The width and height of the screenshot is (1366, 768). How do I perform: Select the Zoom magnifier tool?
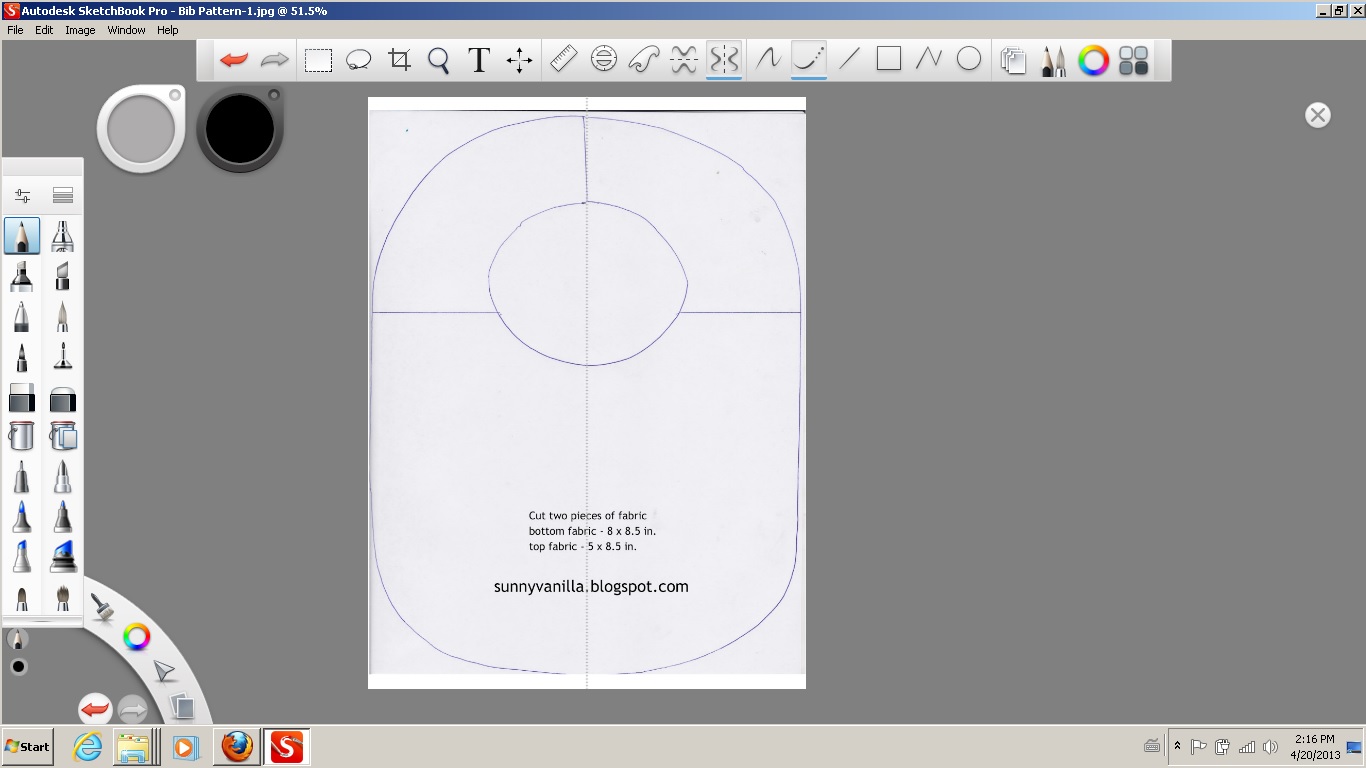pyautogui.click(x=438, y=61)
